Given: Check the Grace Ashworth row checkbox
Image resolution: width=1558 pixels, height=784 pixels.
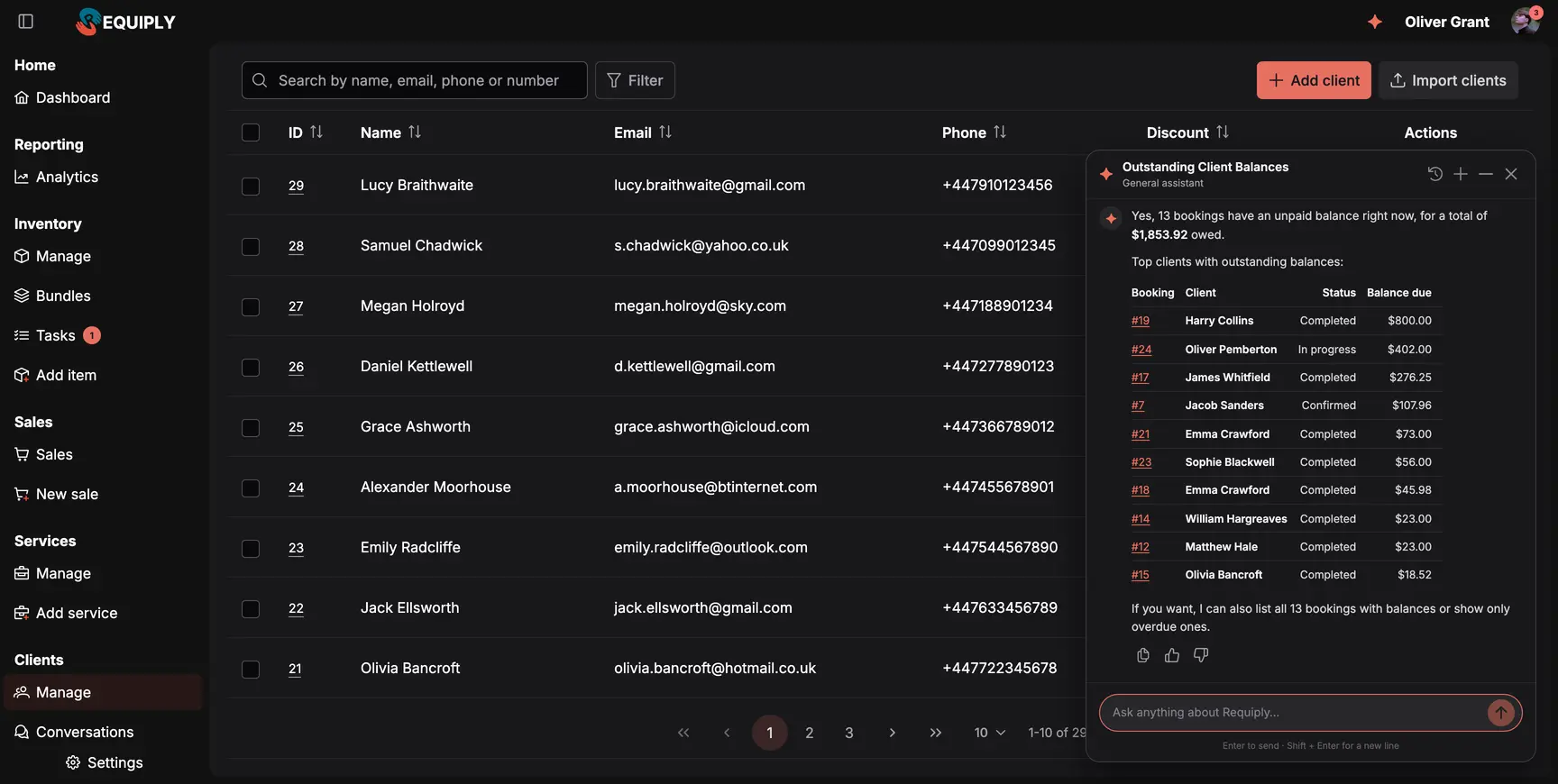Looking at the screenshot, I should [251, 428].
